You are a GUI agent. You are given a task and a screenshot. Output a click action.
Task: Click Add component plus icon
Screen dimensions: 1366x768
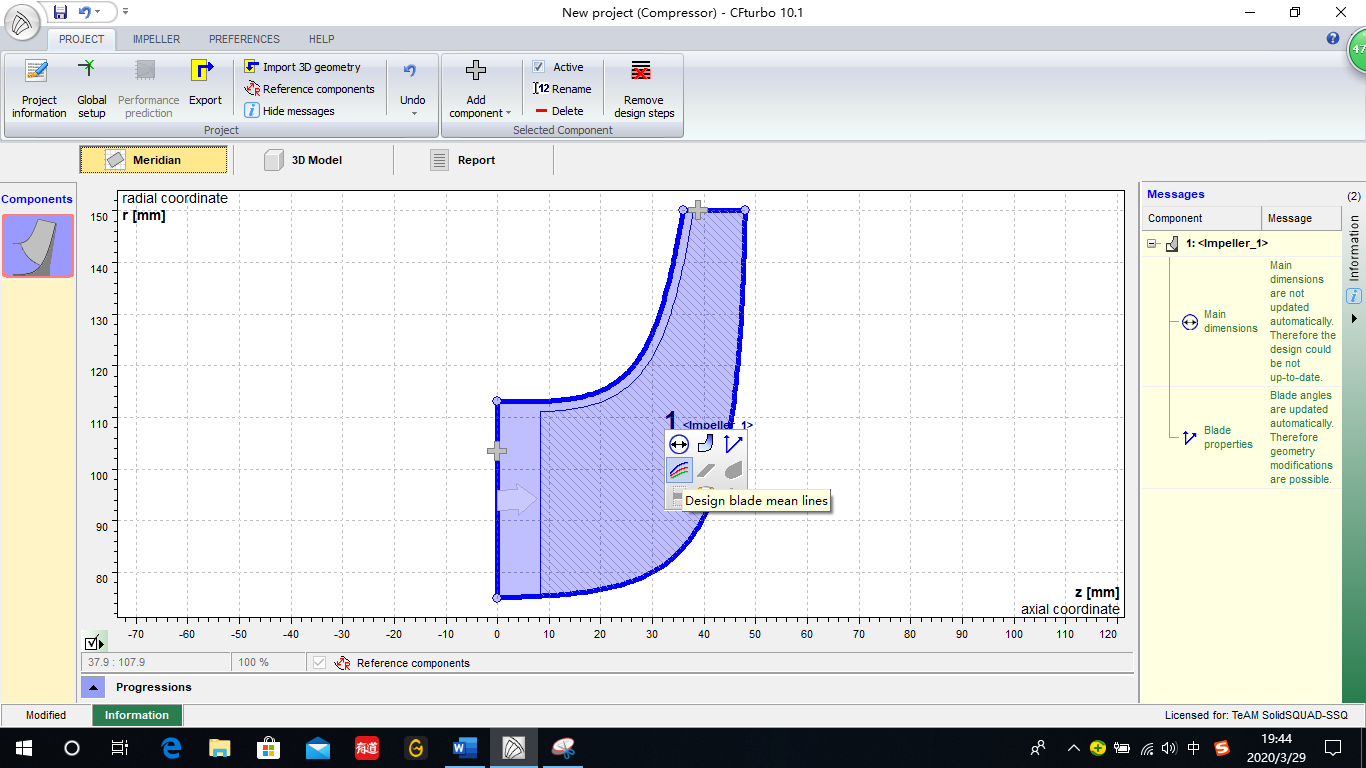pyautogui.click(x=476, y=71)
